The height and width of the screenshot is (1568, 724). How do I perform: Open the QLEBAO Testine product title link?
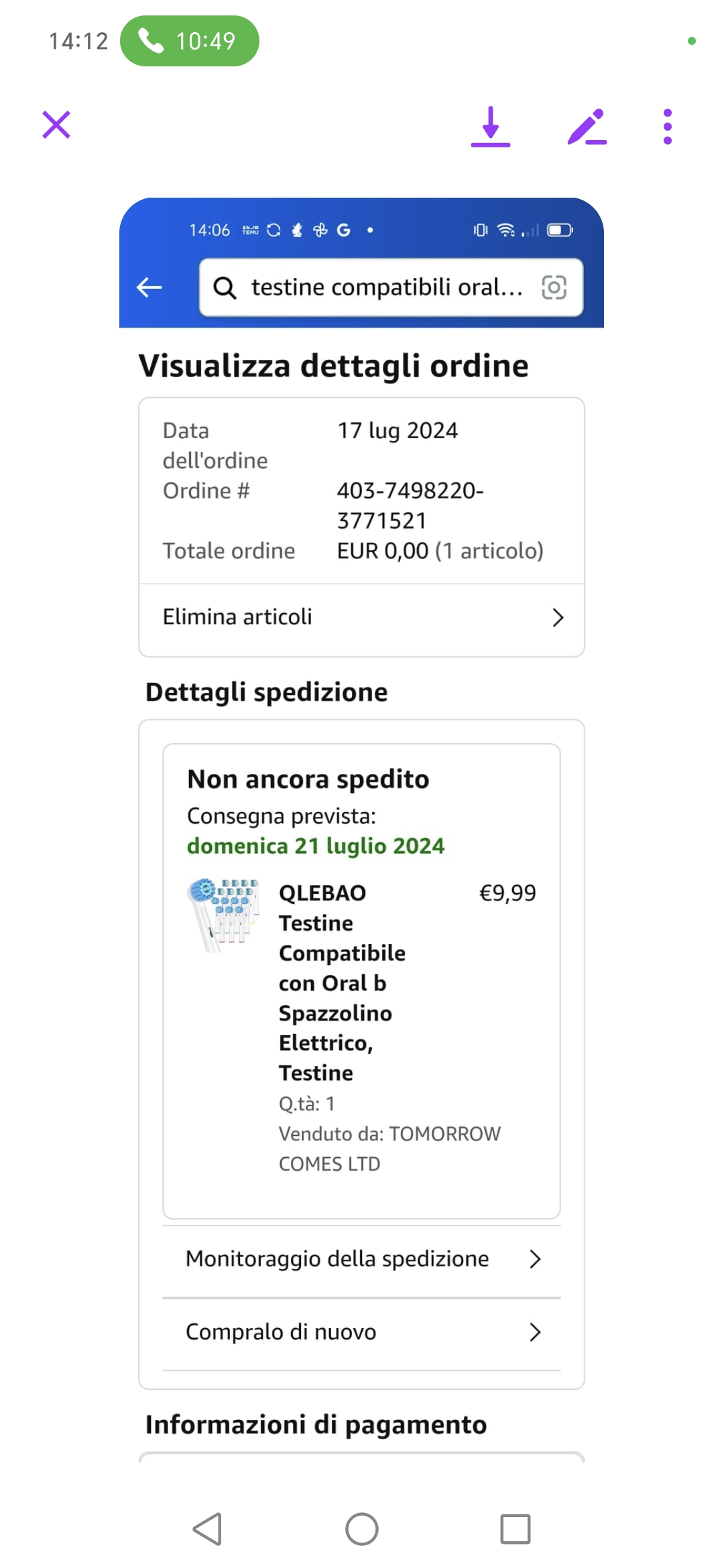click(342, 982)
